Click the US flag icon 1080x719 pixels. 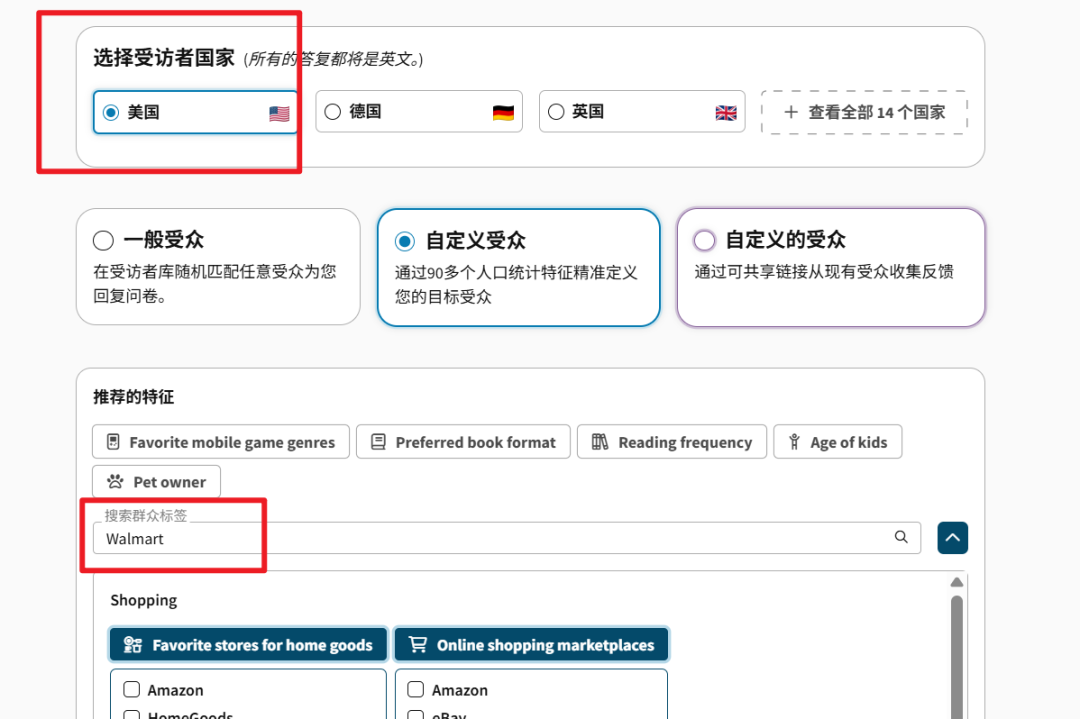pos(279,113)
